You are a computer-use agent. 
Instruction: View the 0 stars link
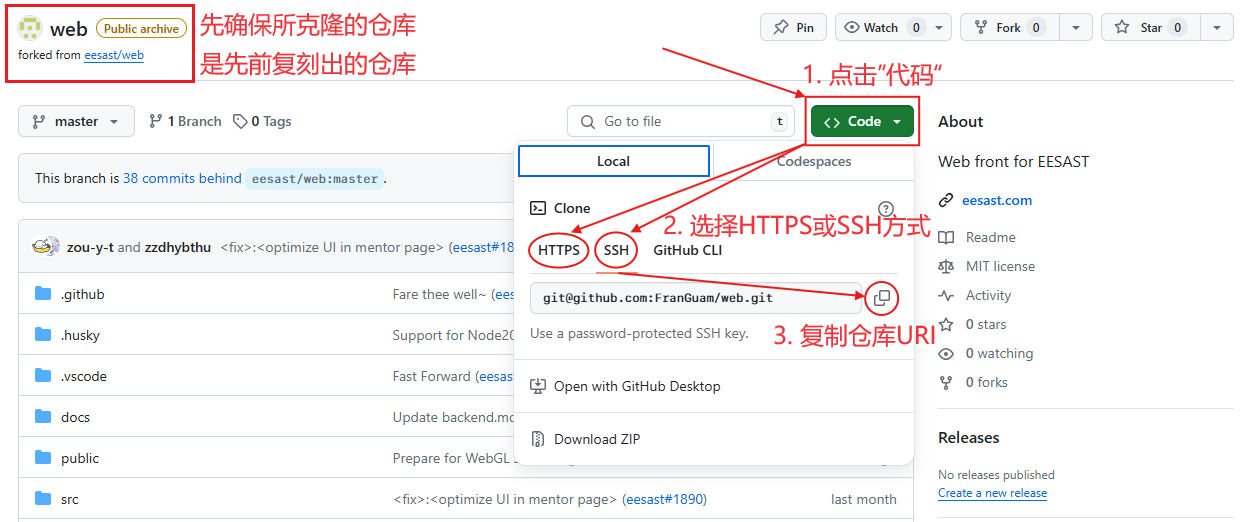pyautogui.click(x=986, y=324)
